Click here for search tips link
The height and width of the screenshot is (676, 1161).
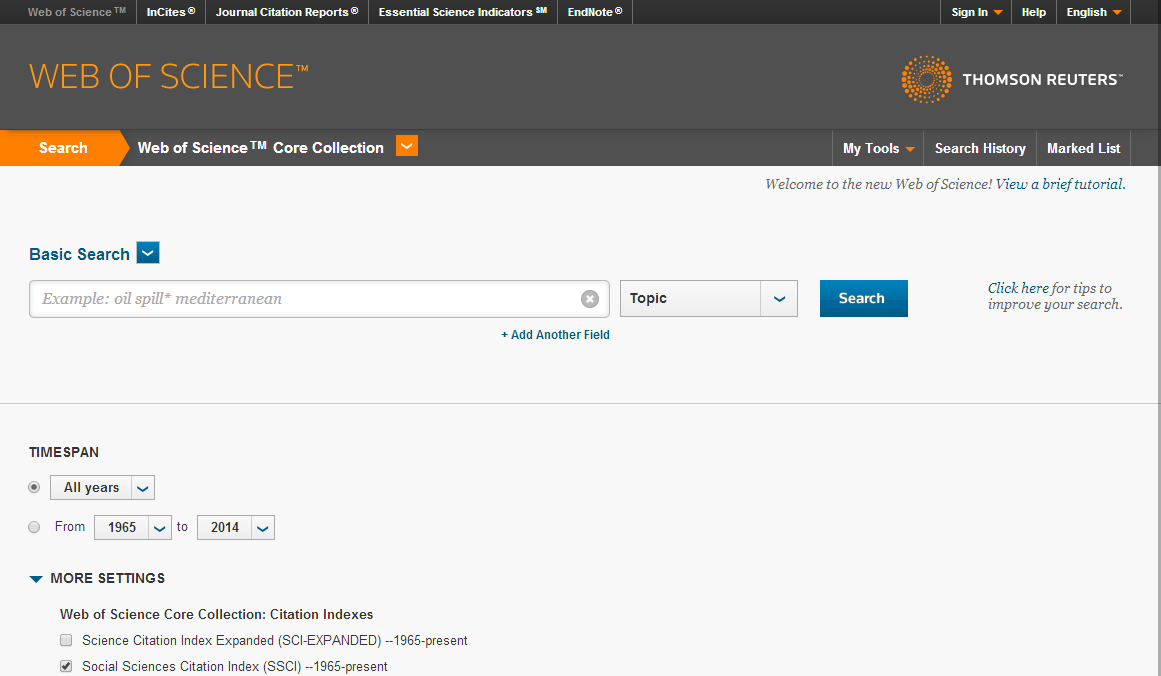[x=1018, y=288]
